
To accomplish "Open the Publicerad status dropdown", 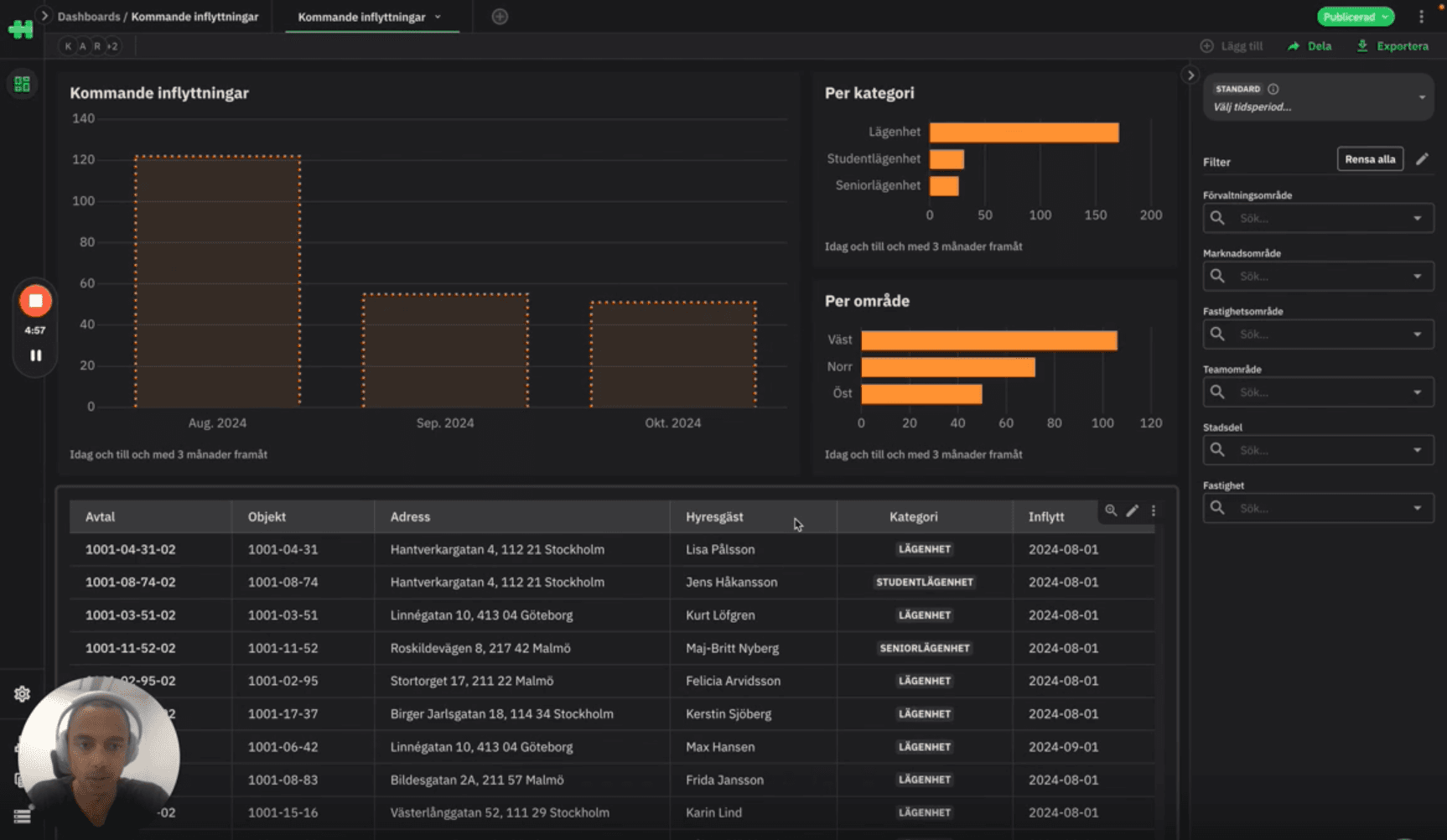I will (x=1355, y=17).
